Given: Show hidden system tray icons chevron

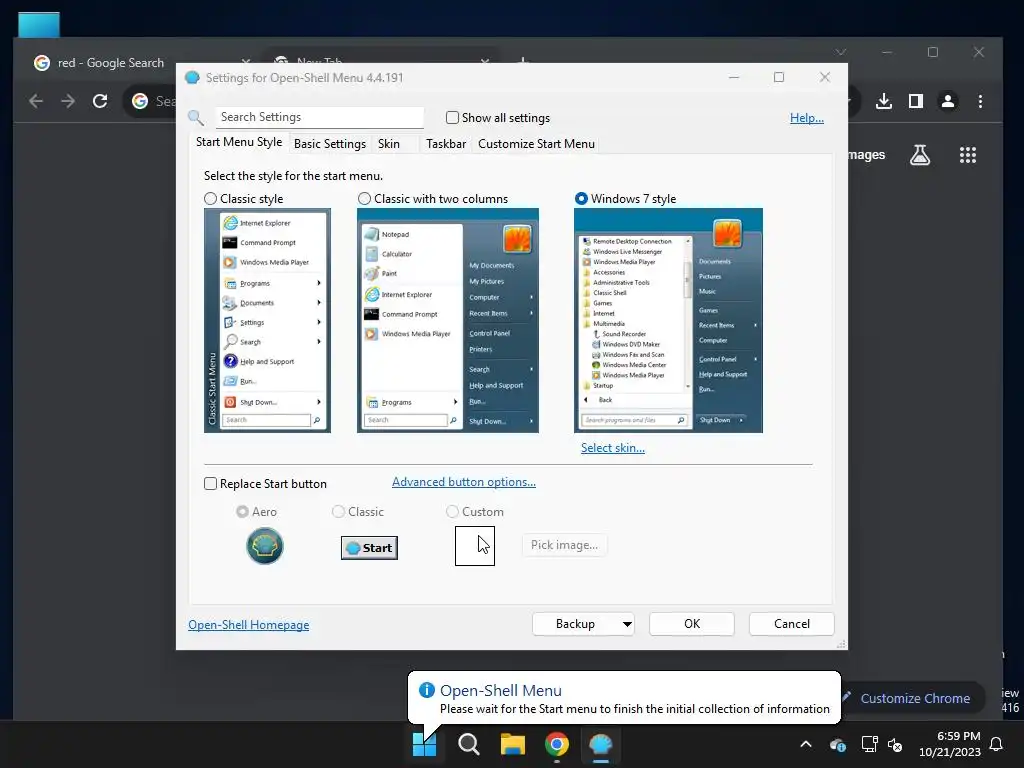Looking at the screenshot, I should (x=806, y=744).
